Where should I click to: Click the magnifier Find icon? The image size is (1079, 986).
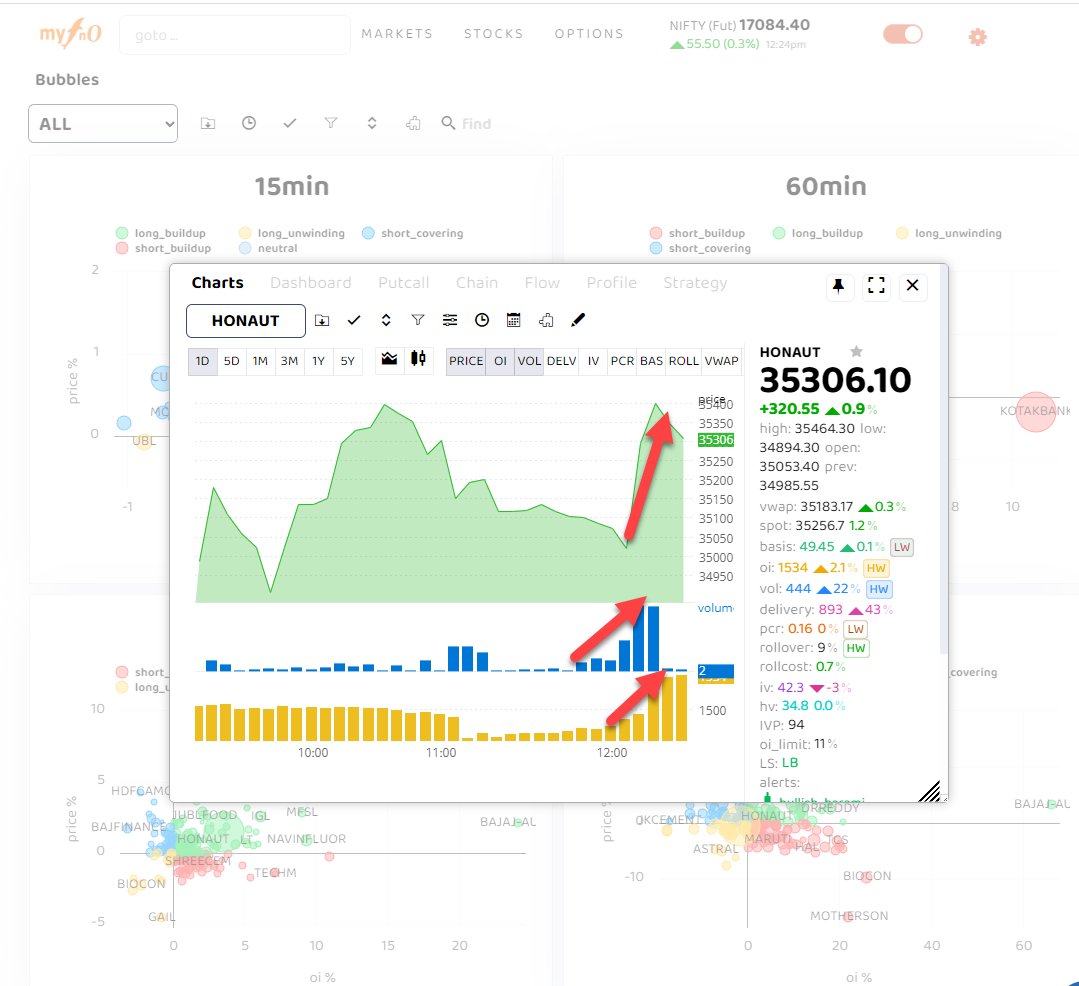click(x=448, y=122)
